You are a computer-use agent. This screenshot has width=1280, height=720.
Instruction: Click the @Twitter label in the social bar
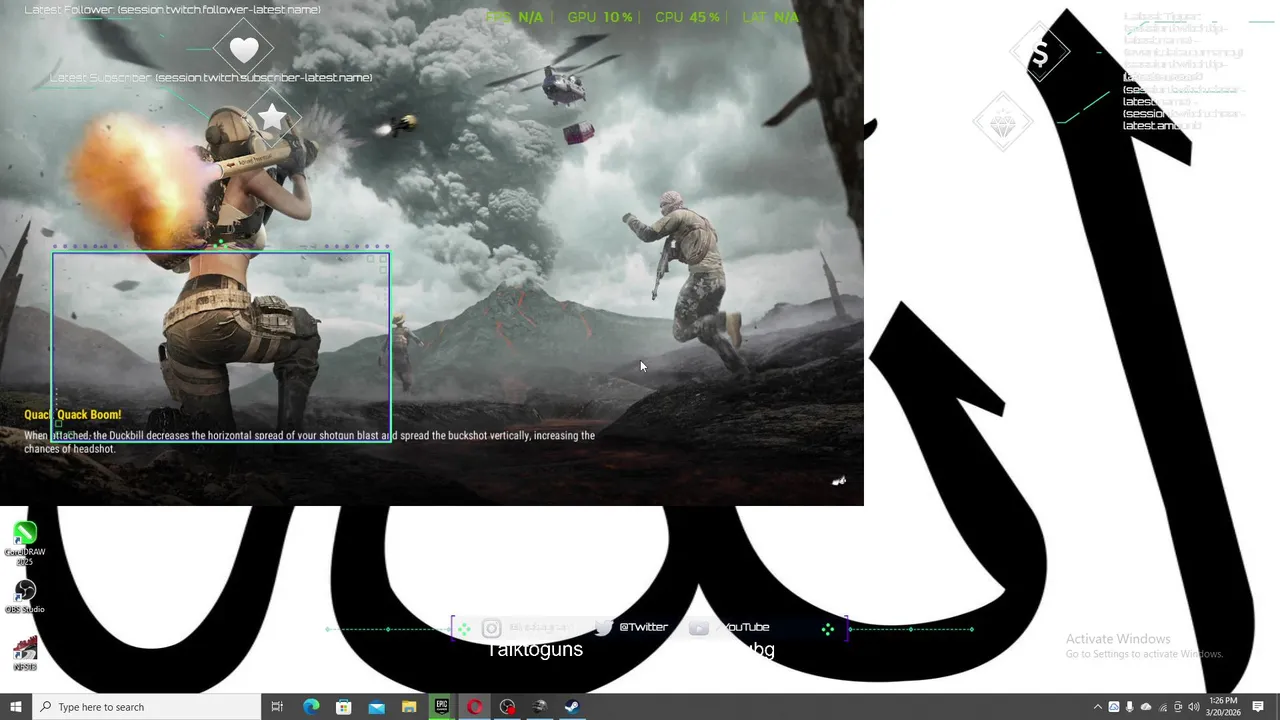click(x=643, y=627)
